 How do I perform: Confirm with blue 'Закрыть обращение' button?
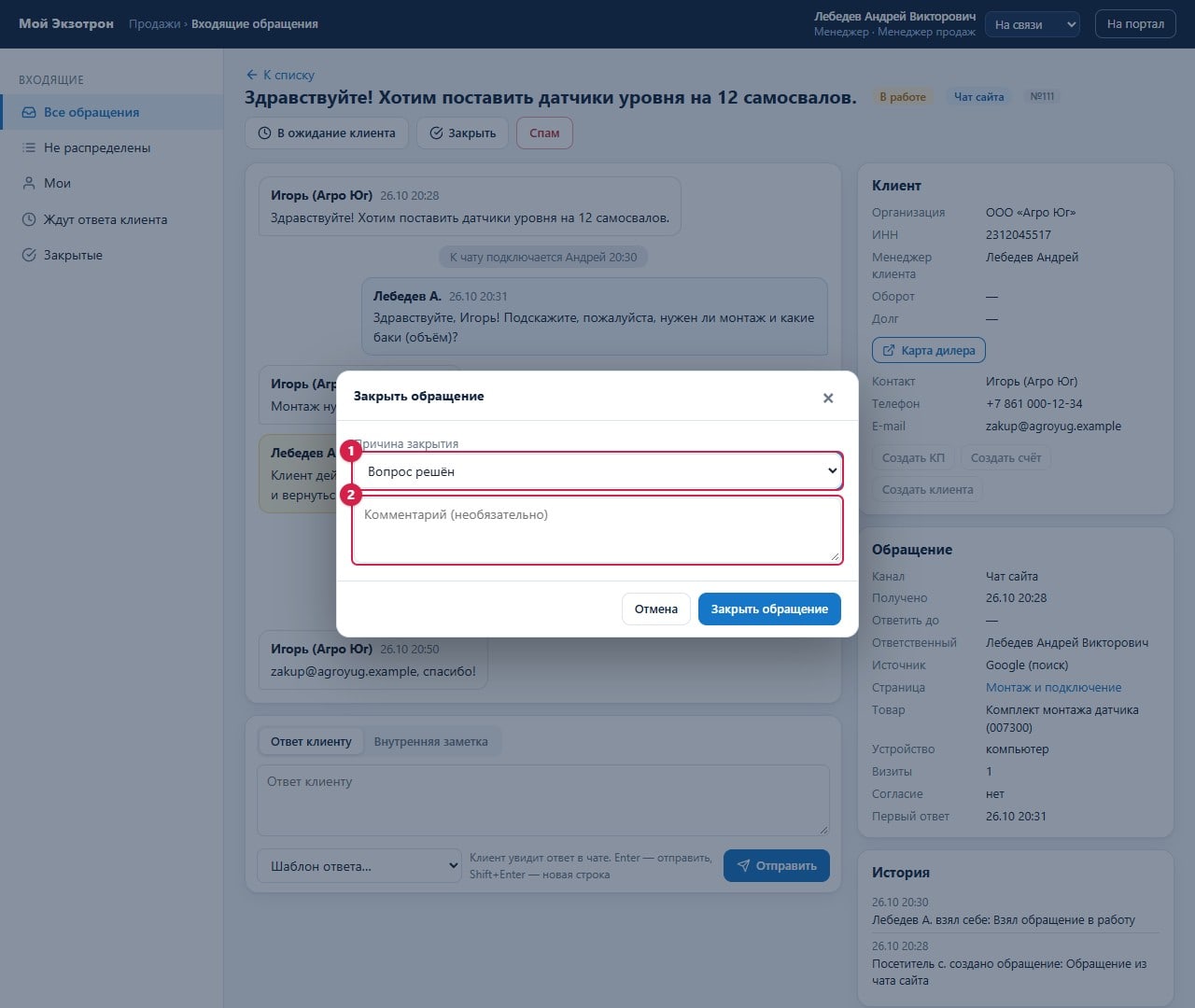pyautogui.click(x=769, y=609)
